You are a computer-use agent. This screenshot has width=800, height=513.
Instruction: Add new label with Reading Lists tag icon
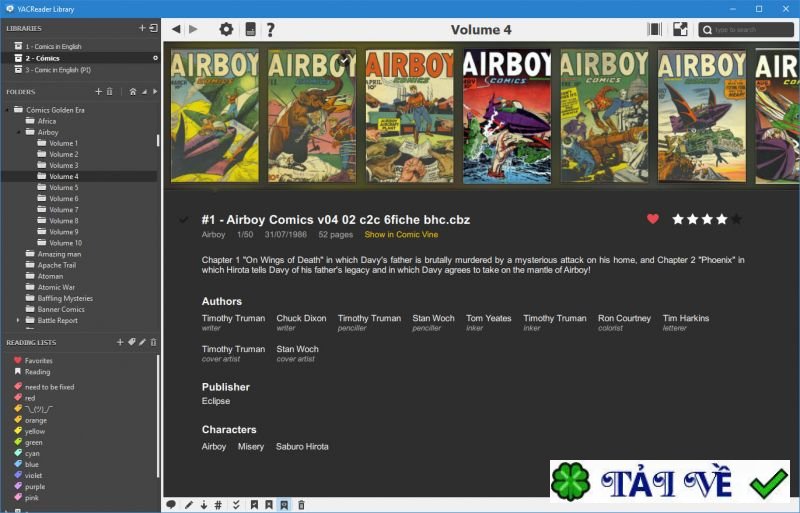coord(131,342)
